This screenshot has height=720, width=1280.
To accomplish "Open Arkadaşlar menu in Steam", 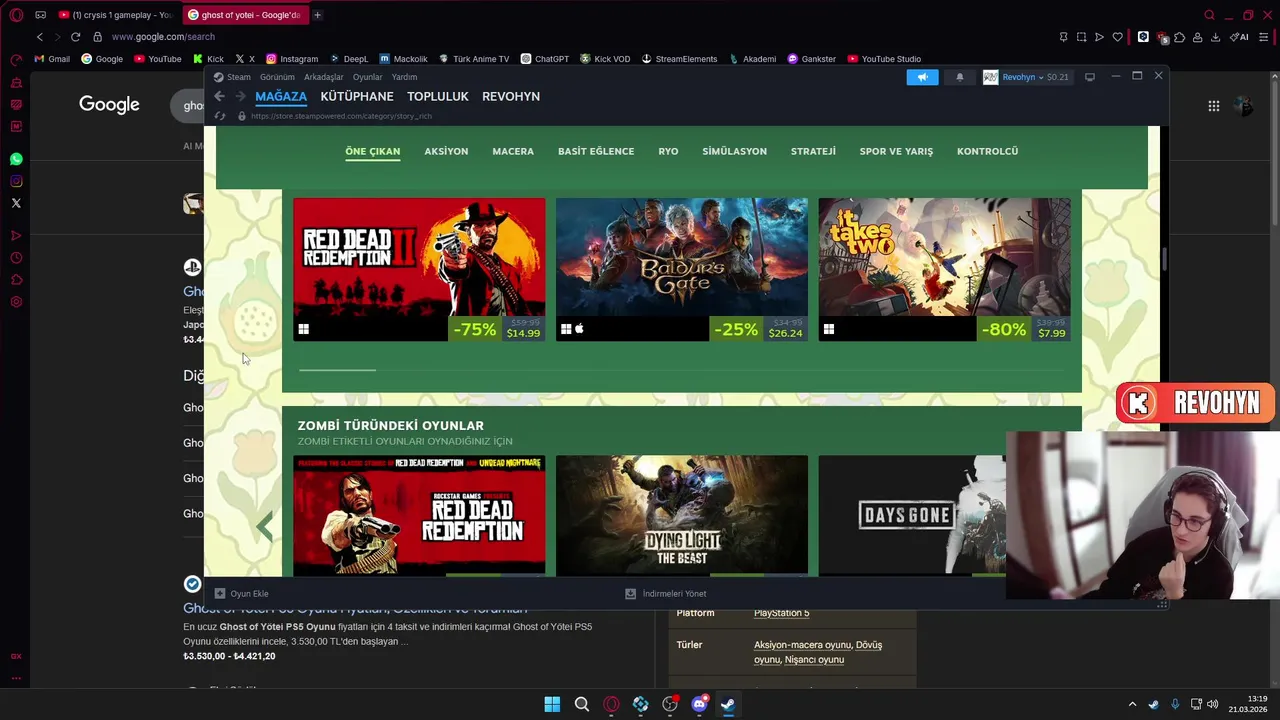I will click(323, 77).
